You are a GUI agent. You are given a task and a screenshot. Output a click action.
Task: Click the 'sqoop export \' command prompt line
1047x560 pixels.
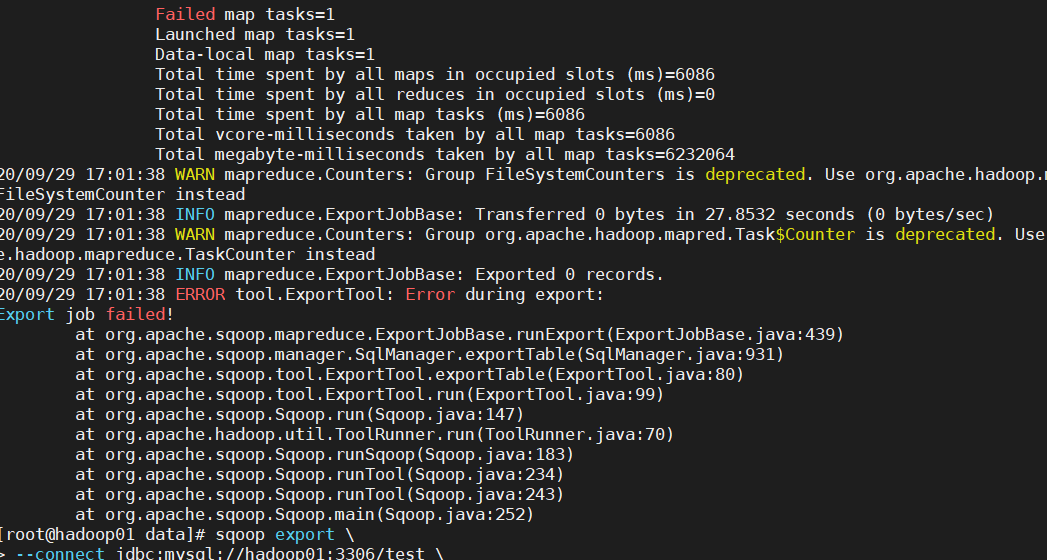pos(177,535)
